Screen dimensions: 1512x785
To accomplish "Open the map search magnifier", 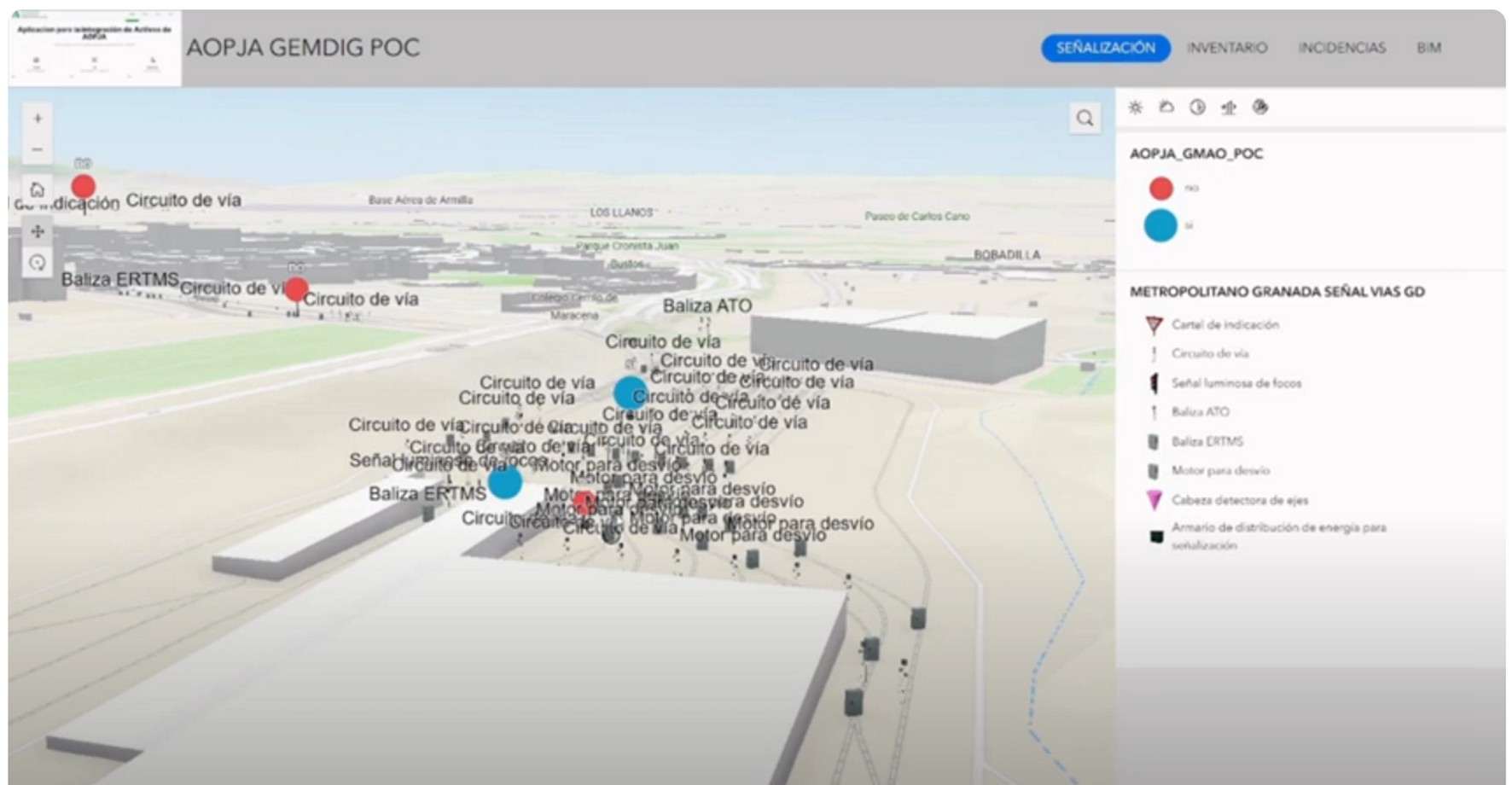I will pos(1083,117).
